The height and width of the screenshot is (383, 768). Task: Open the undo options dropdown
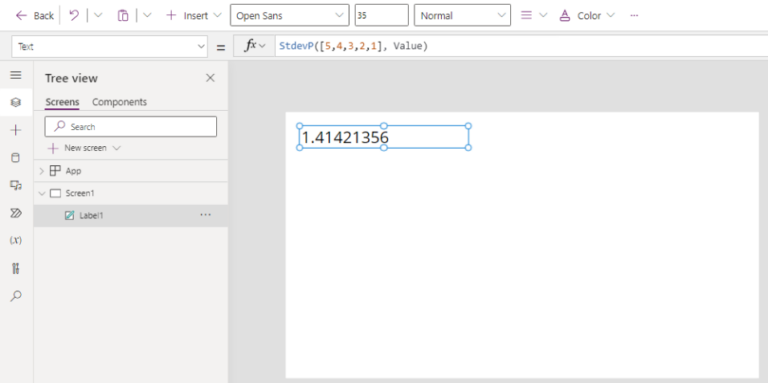(98, 15)
